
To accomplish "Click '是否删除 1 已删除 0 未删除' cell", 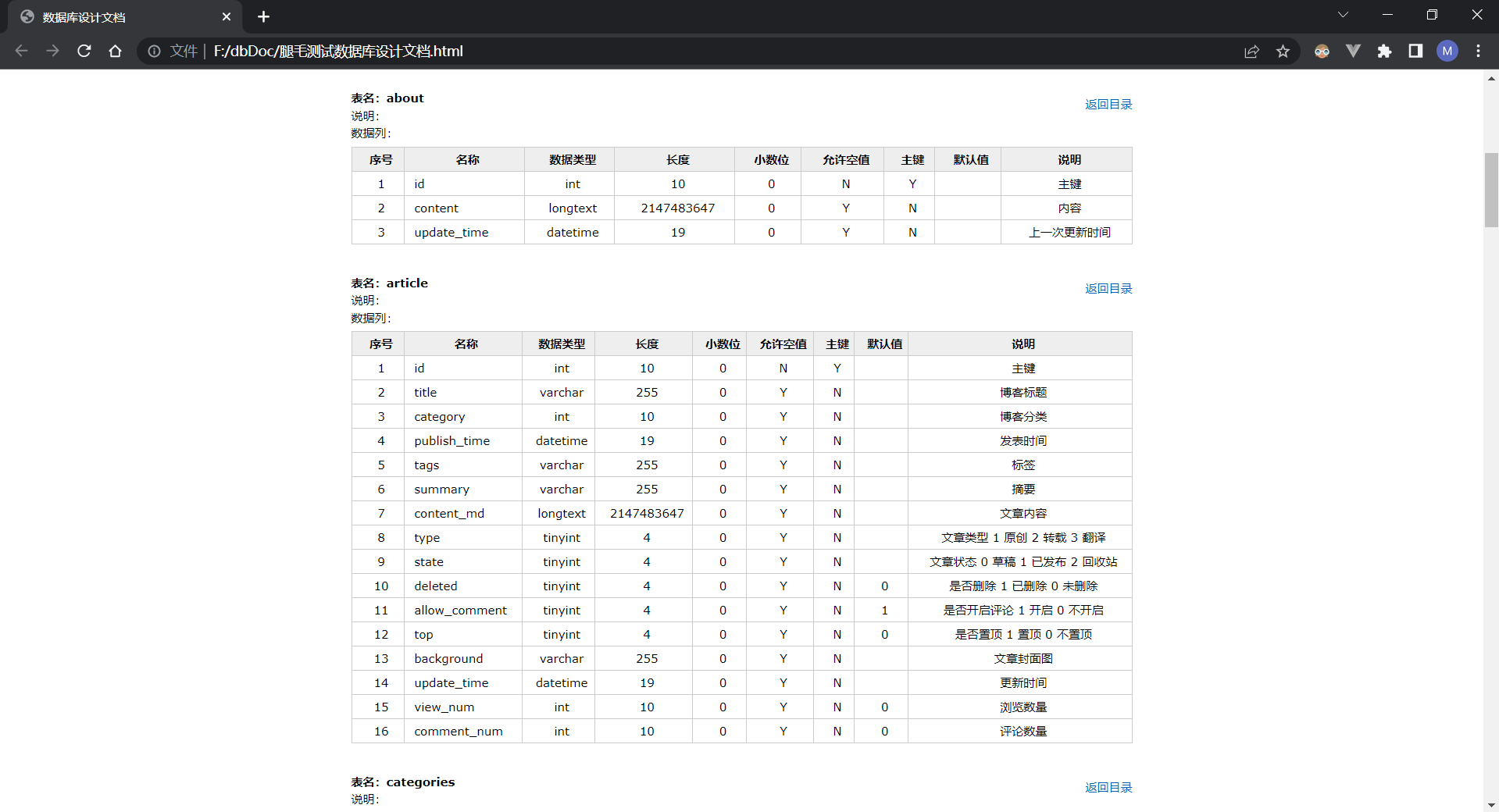I will (1020, 586).
